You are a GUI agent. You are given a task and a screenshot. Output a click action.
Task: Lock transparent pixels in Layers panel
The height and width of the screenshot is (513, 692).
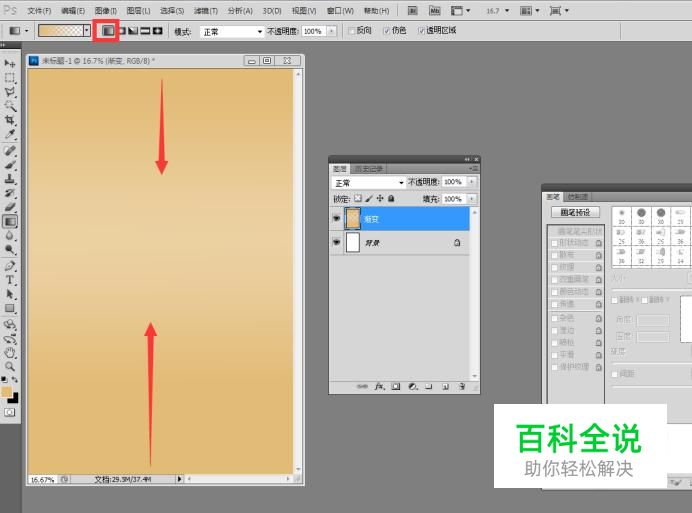point(358,199)
